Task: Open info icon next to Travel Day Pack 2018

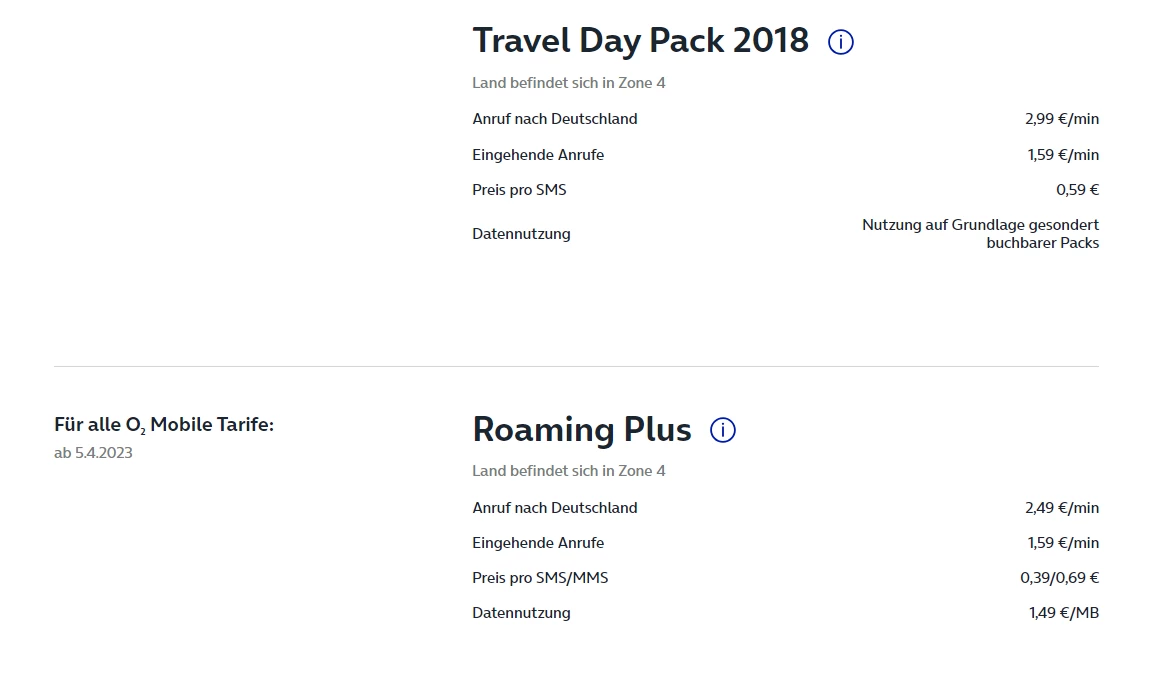Action: [841, 42]
